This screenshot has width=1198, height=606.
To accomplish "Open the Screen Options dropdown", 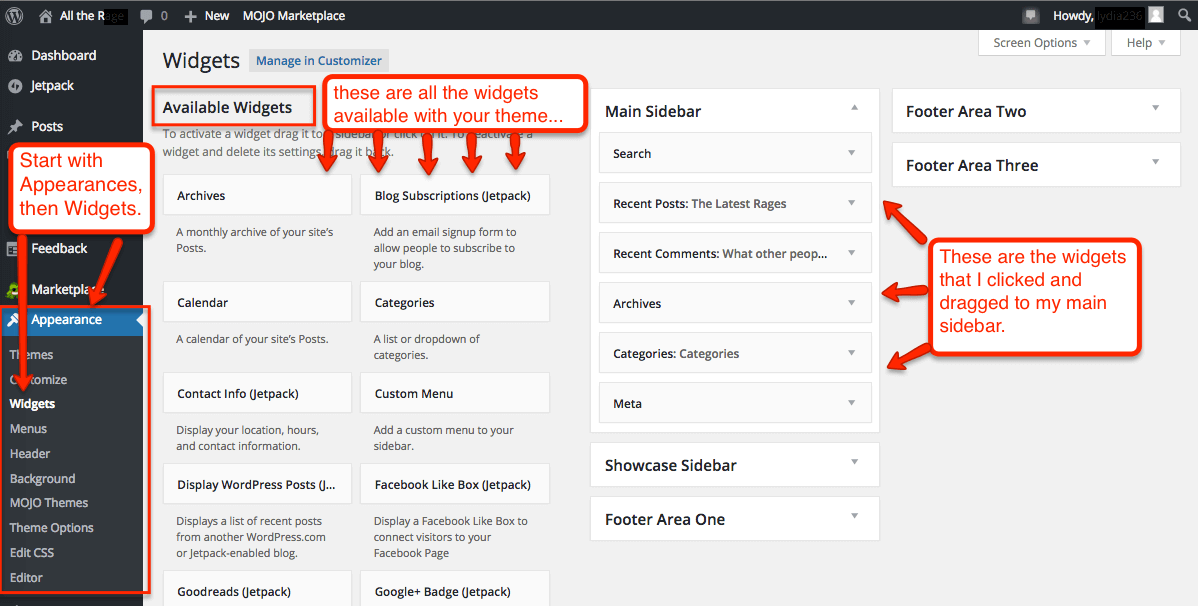I will (1041, 42).
